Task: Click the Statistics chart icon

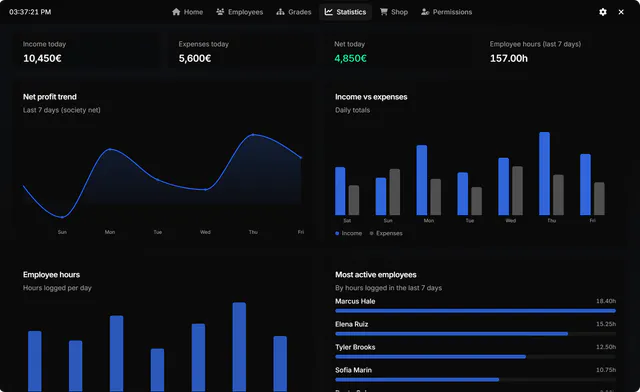Action: pos(329,12)
